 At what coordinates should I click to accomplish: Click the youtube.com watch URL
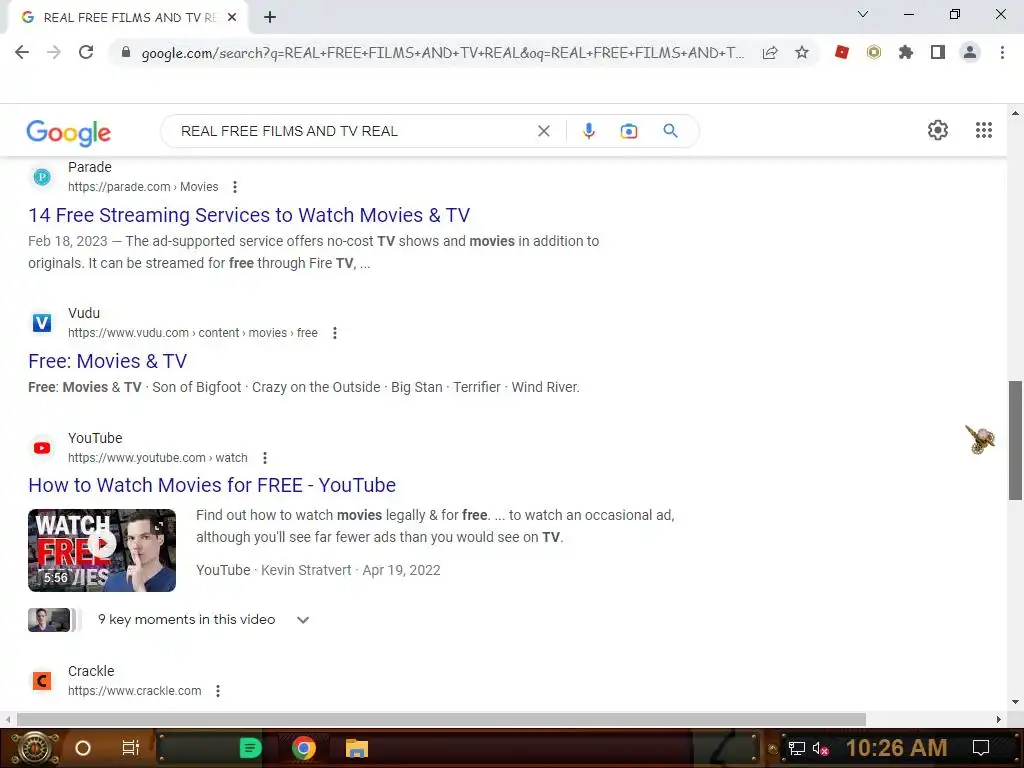(x=157, y=458)
